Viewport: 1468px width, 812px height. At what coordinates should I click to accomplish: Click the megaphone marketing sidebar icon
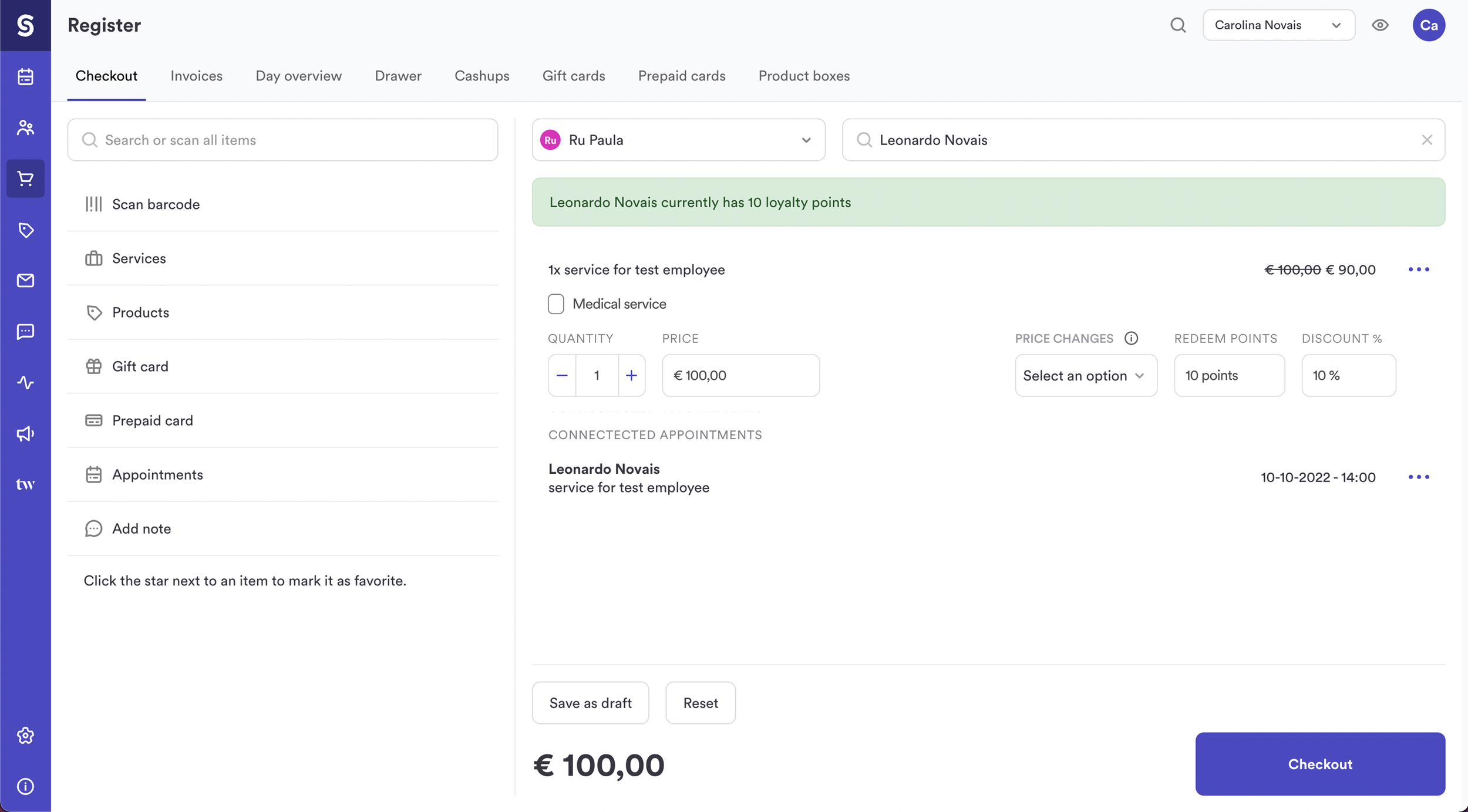pos(25,434)
